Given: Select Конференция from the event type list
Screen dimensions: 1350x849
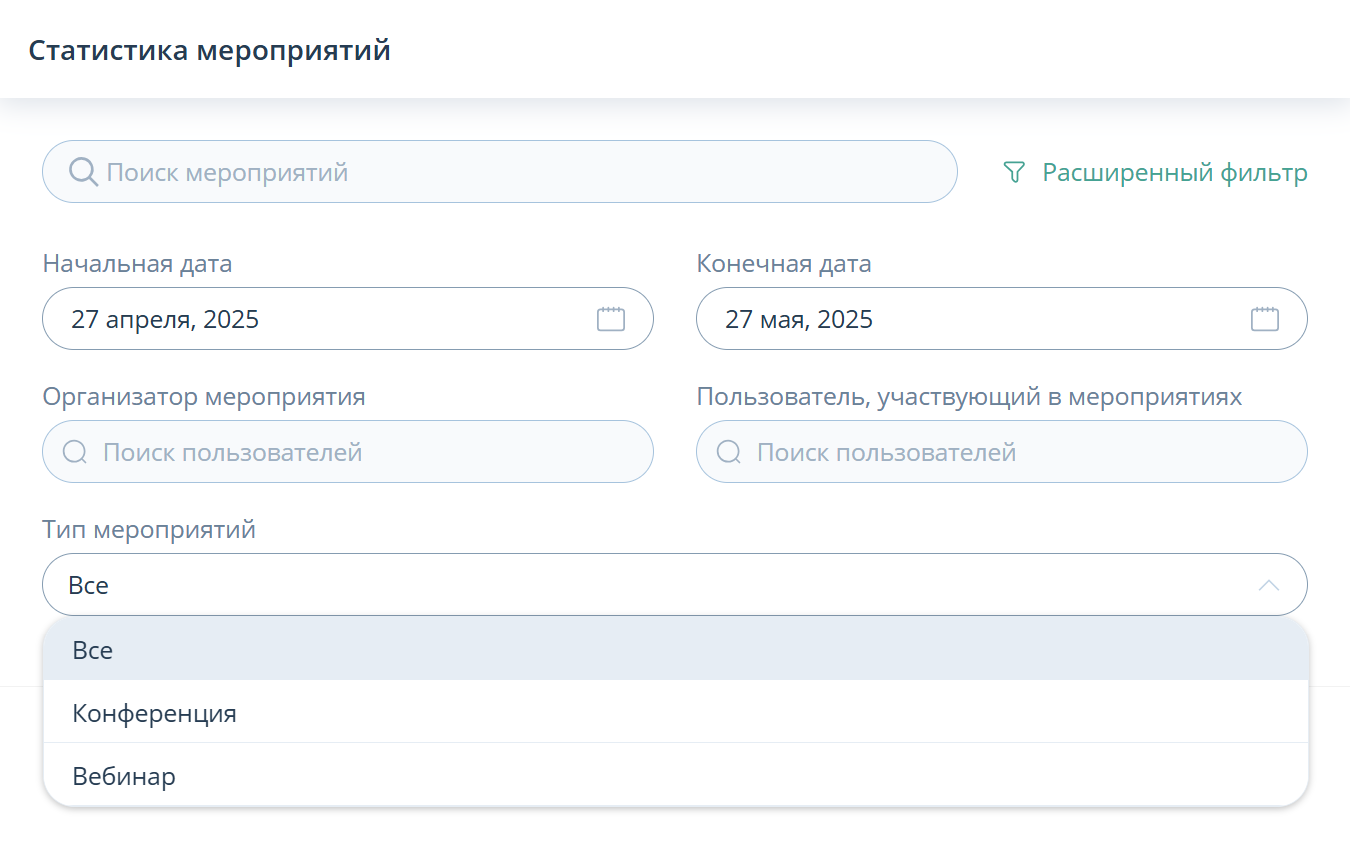Looking at the screenshot, I should 154,713.
